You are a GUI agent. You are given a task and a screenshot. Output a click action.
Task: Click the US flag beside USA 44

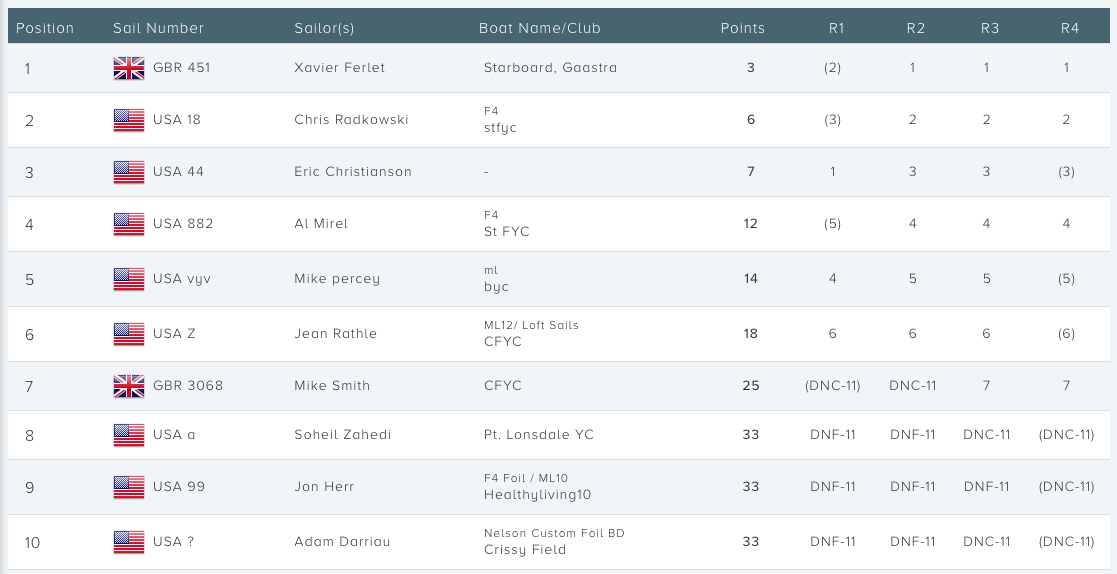(x=129, y=172)
